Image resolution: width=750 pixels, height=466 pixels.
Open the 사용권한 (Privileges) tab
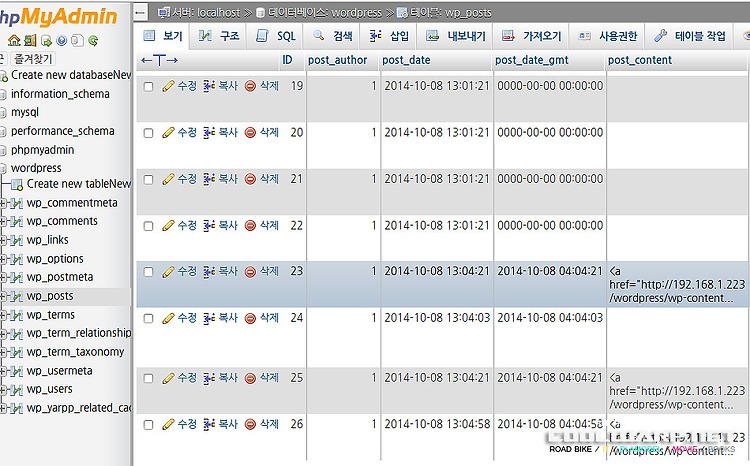(607, 36)
